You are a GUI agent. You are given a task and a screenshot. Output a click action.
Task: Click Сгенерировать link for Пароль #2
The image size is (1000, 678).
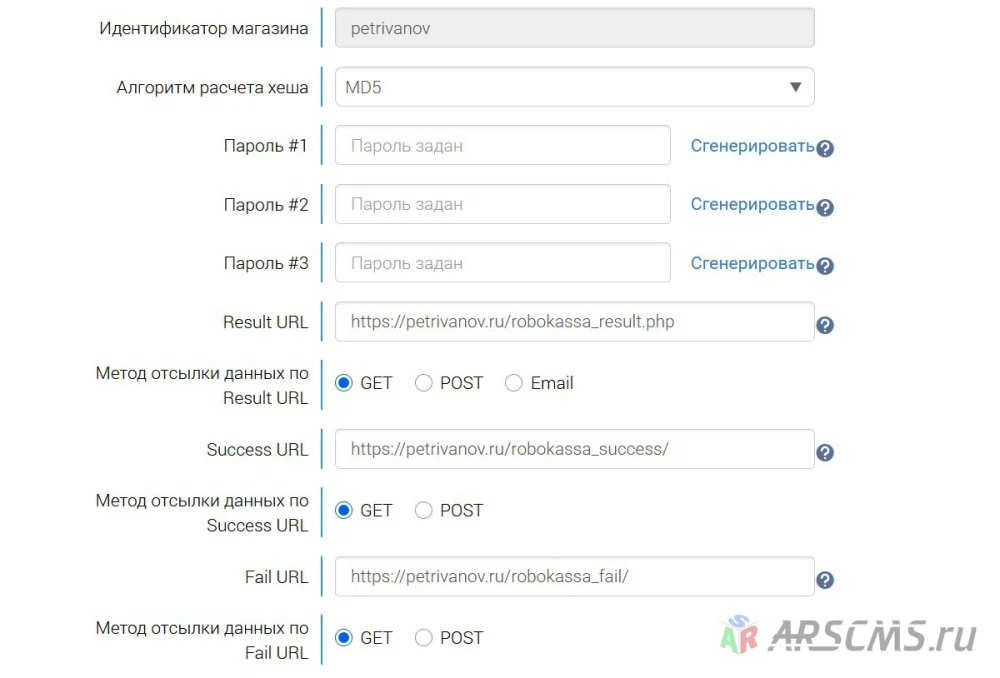(752, 205)
